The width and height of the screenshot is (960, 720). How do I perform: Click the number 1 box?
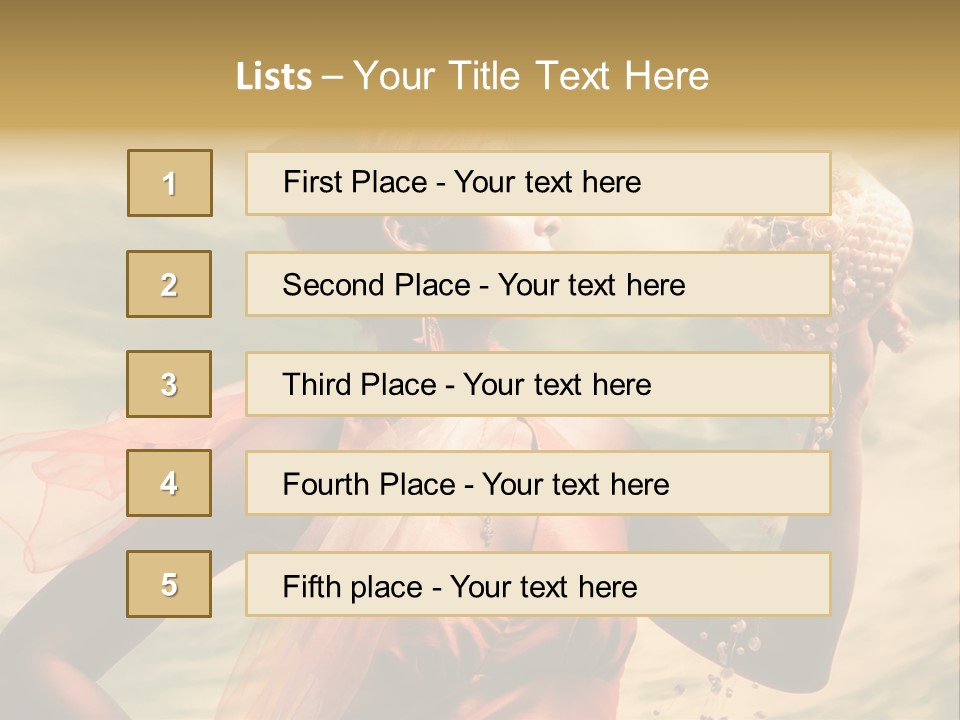[x=170, y=183]
